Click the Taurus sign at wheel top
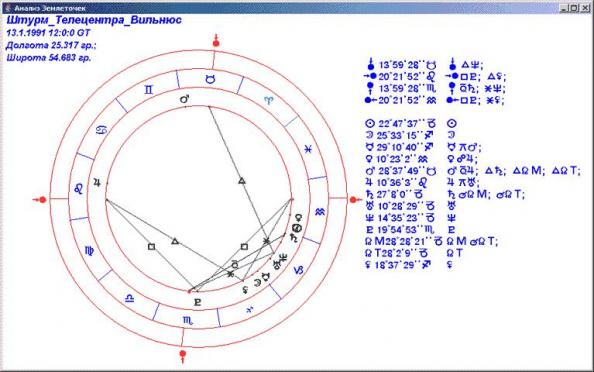The width and height of the screenshot is (594, 372). [209, 79]
